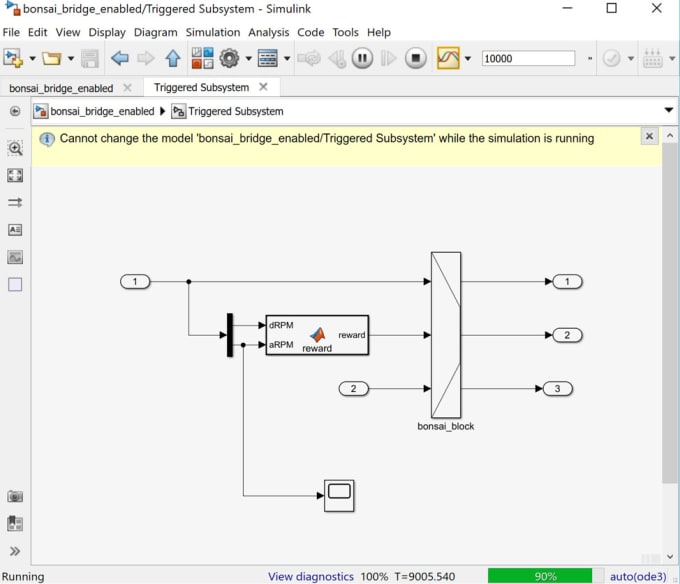Expand the Open folder dropdown arrow
Viewport: 680px width, 584px height.
pyautogui.click(x=71, y=58)
